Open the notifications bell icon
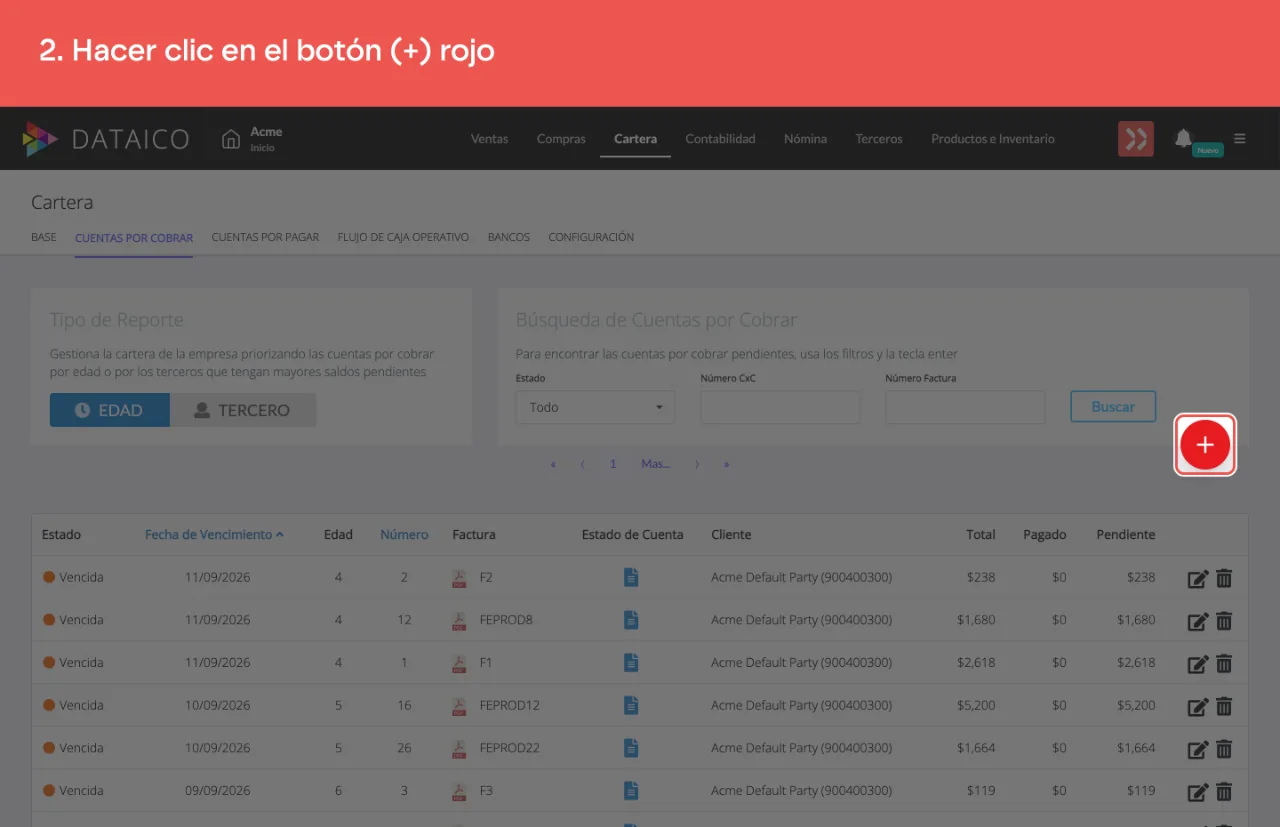Viewport: 1280px width, 827px height. (x=1183, y=138)
